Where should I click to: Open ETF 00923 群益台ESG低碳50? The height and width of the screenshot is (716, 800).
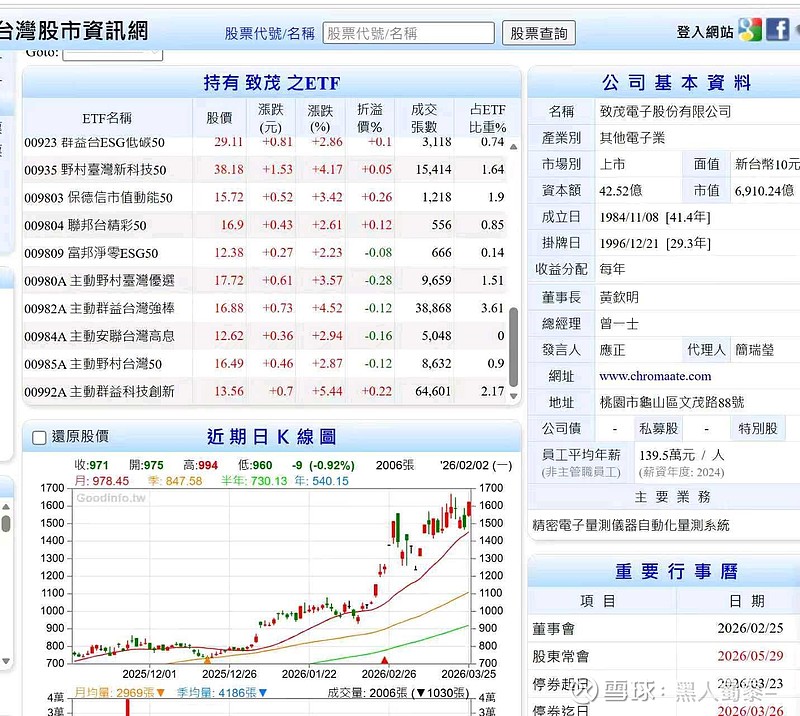[94, 142]
